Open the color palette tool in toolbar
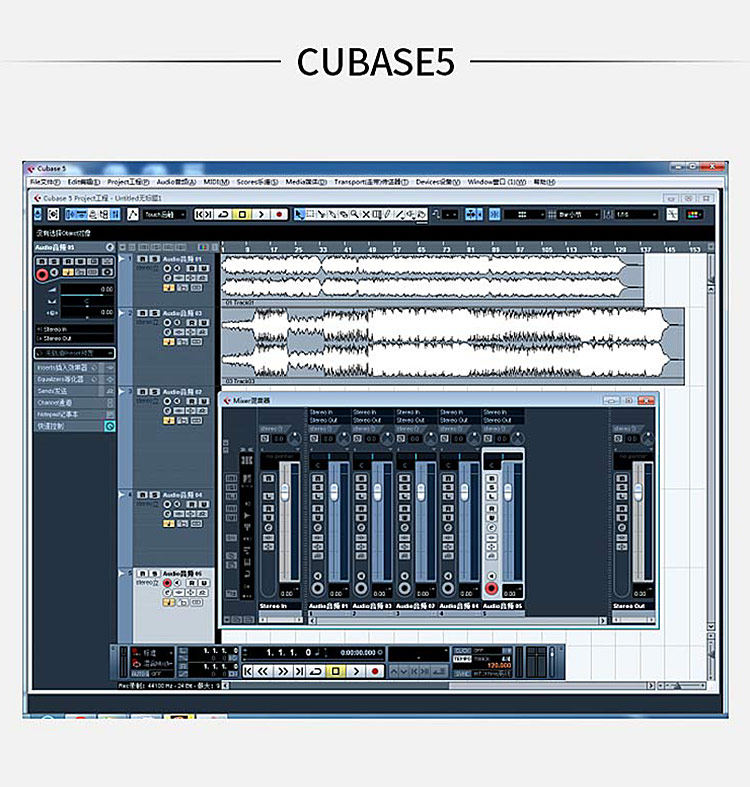Screen dimensions: 750x787 (x=694, y=214)
